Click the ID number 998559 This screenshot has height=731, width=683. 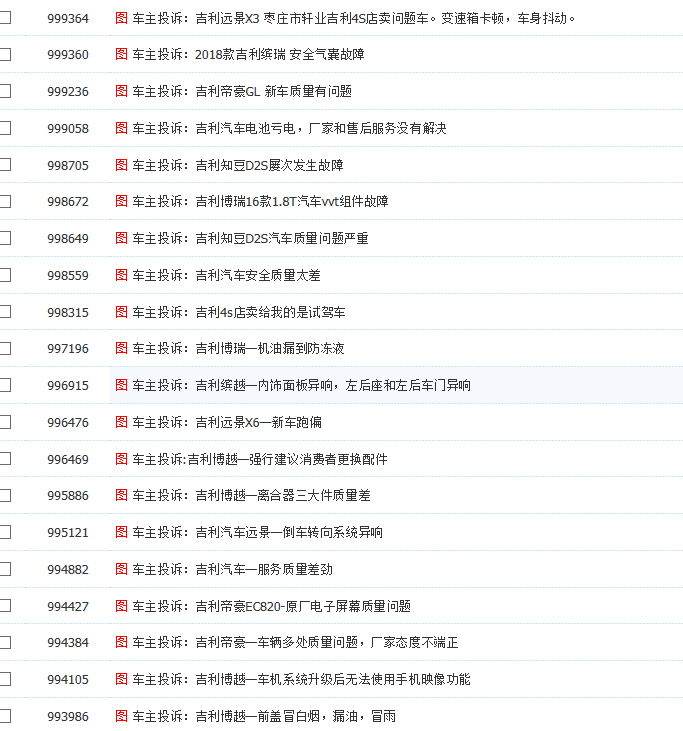pos(68,275)
